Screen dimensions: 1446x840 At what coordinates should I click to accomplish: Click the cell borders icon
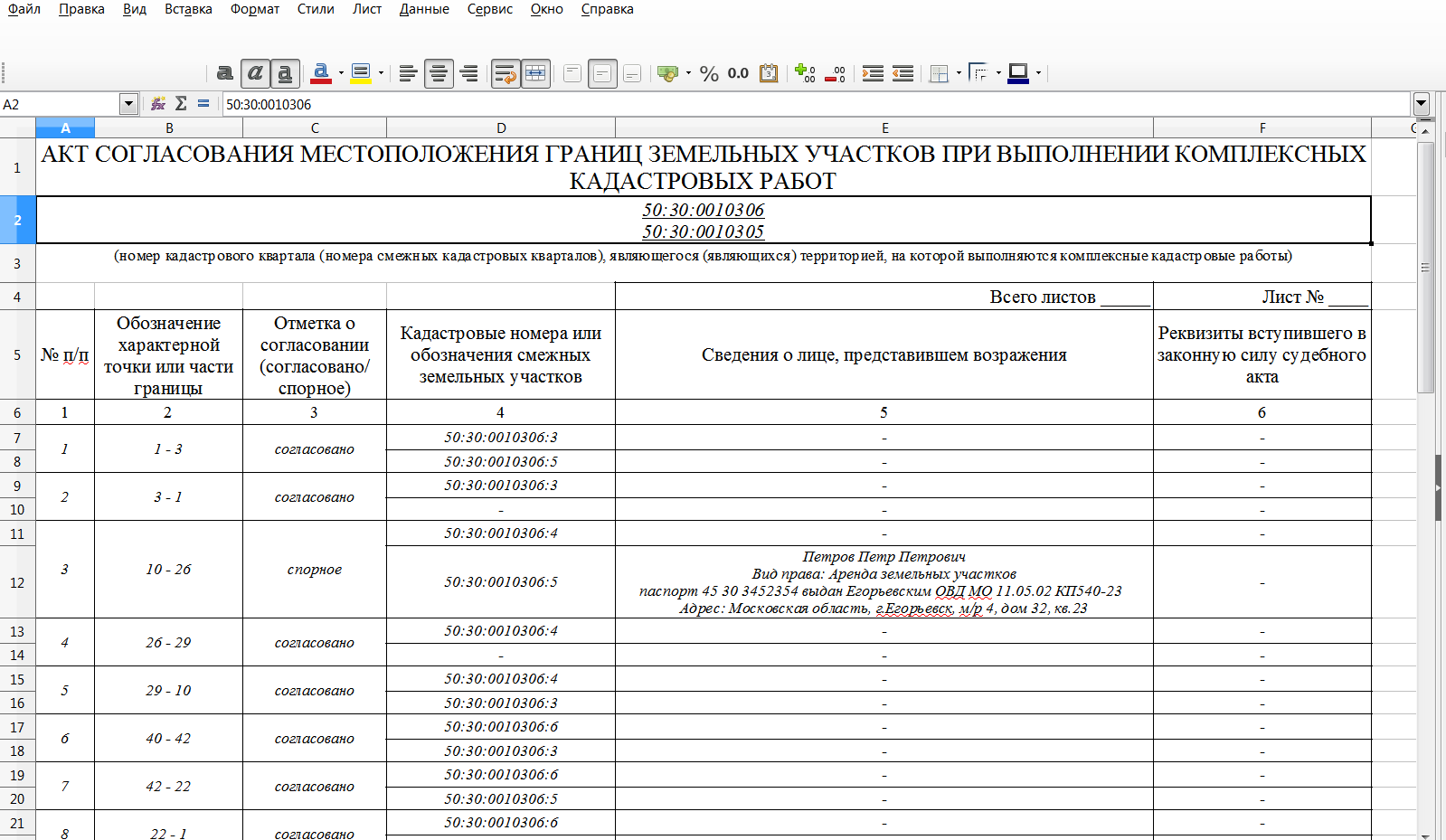point(940,73)
